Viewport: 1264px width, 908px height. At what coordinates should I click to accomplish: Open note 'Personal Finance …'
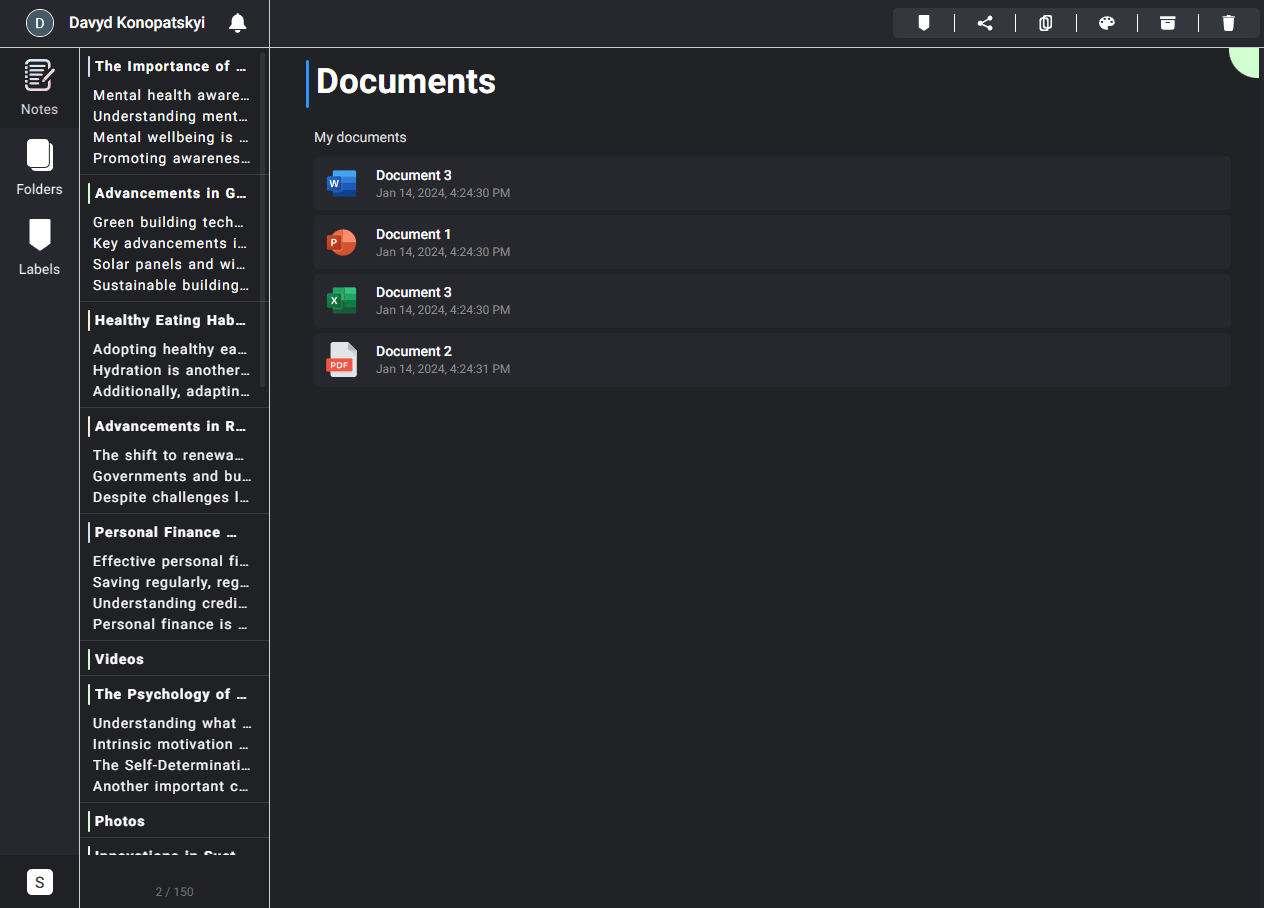(x=166, y=532)
